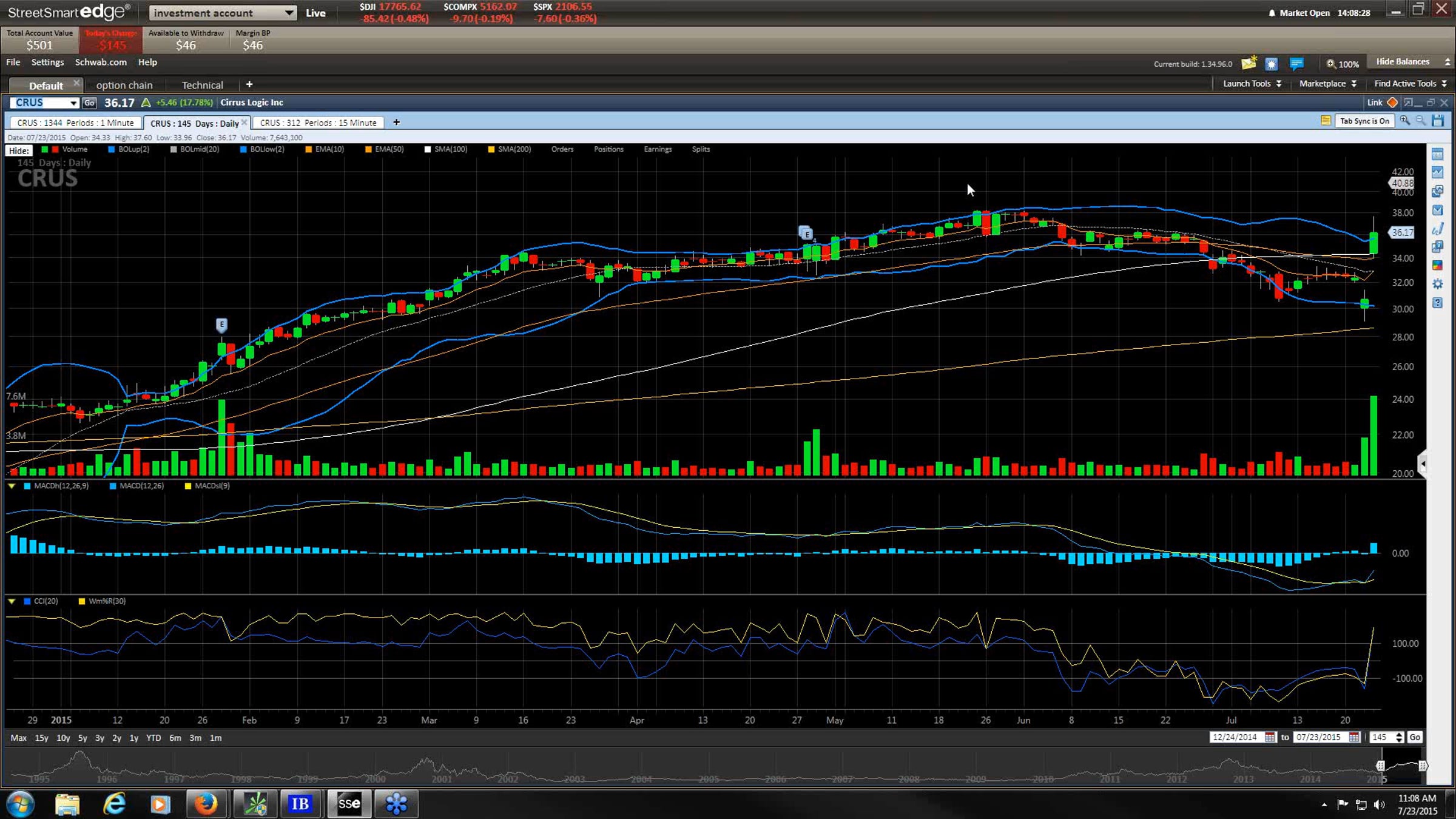
Task: Click the start date input field
Action: (1235, 737)
